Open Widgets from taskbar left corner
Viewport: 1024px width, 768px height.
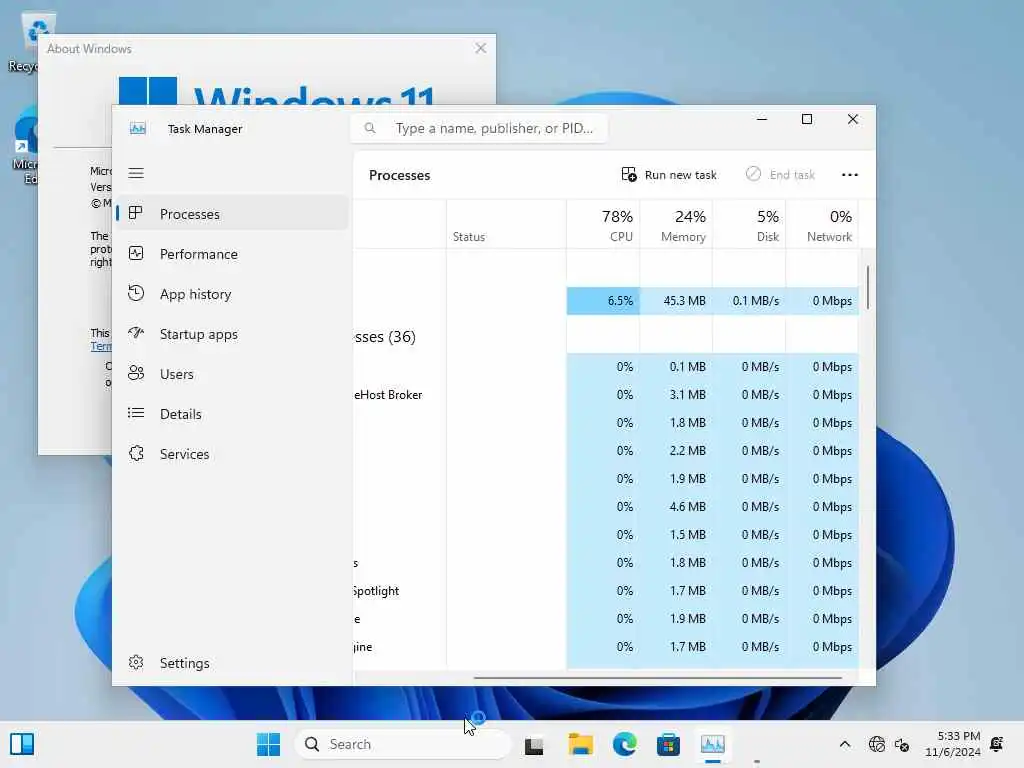pyautogui.click(x=22, y=744)
